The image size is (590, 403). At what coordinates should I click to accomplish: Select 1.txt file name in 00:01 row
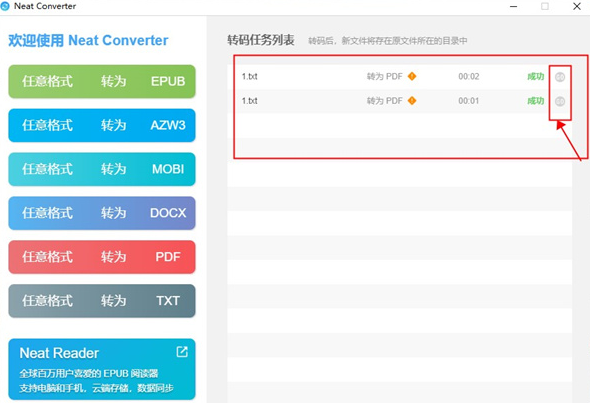249,101
